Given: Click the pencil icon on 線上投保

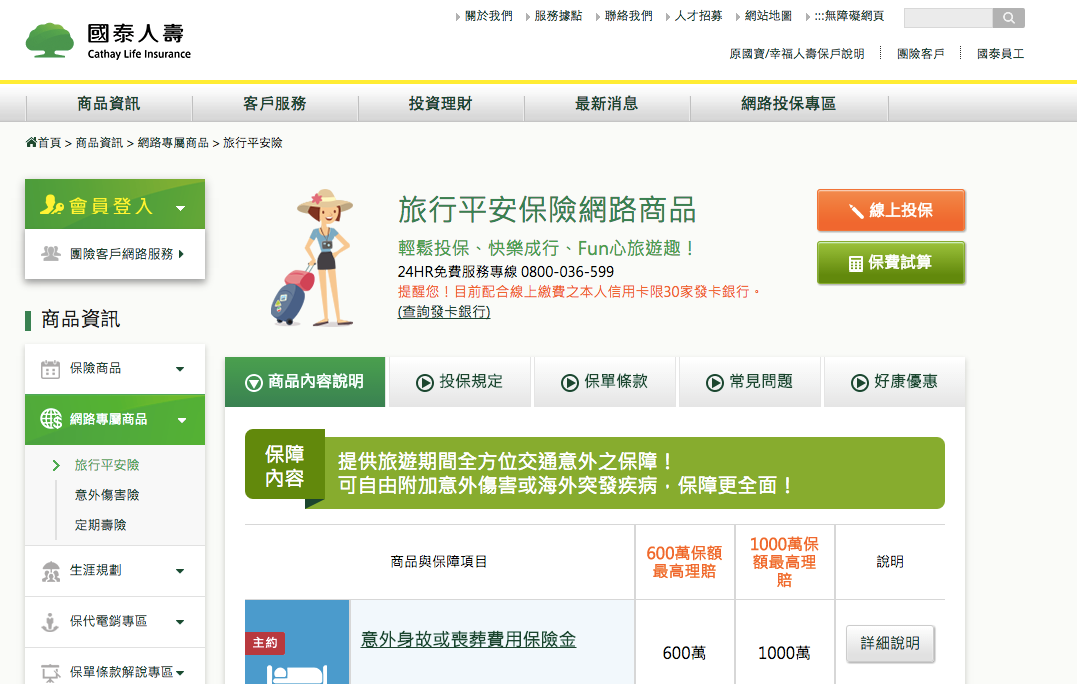Looking at the screenshot, I should pos(856,211).
